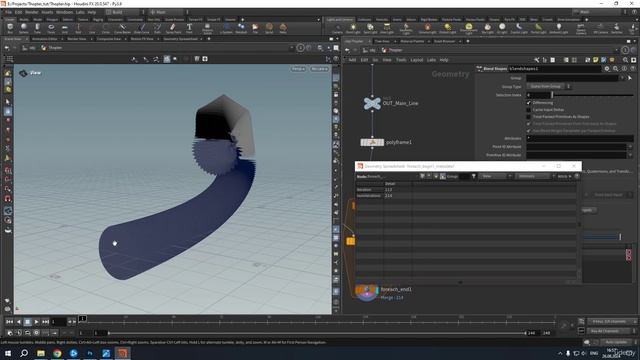Open the network editor Tools menu
Viewport: 640px width, 360px height.
[401, 60]
